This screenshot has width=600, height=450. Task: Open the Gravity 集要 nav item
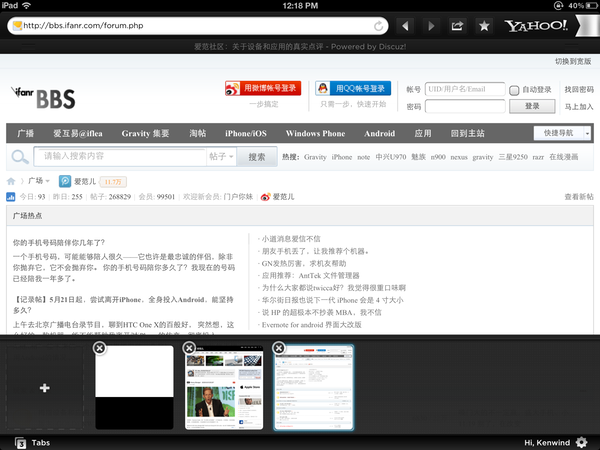pyautogui.click(x=145, y=133)
